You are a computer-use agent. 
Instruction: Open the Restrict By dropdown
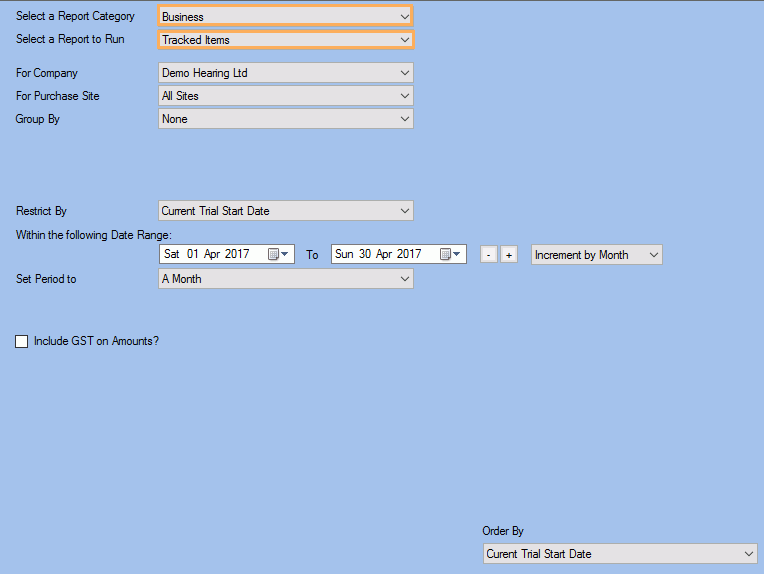click(x=286, y=210)
